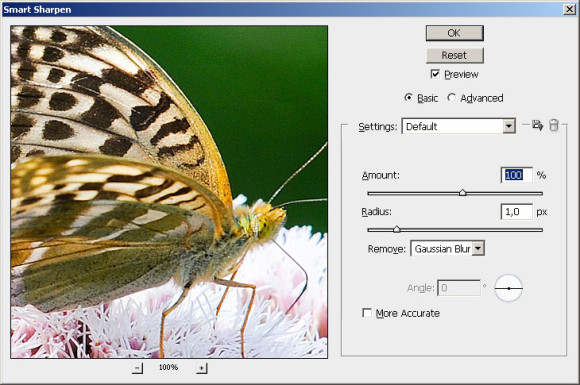Screen dimensions: 580x385
Task: Expand the Remove Gaussian Blur dropdown
Action: [448, 249]
